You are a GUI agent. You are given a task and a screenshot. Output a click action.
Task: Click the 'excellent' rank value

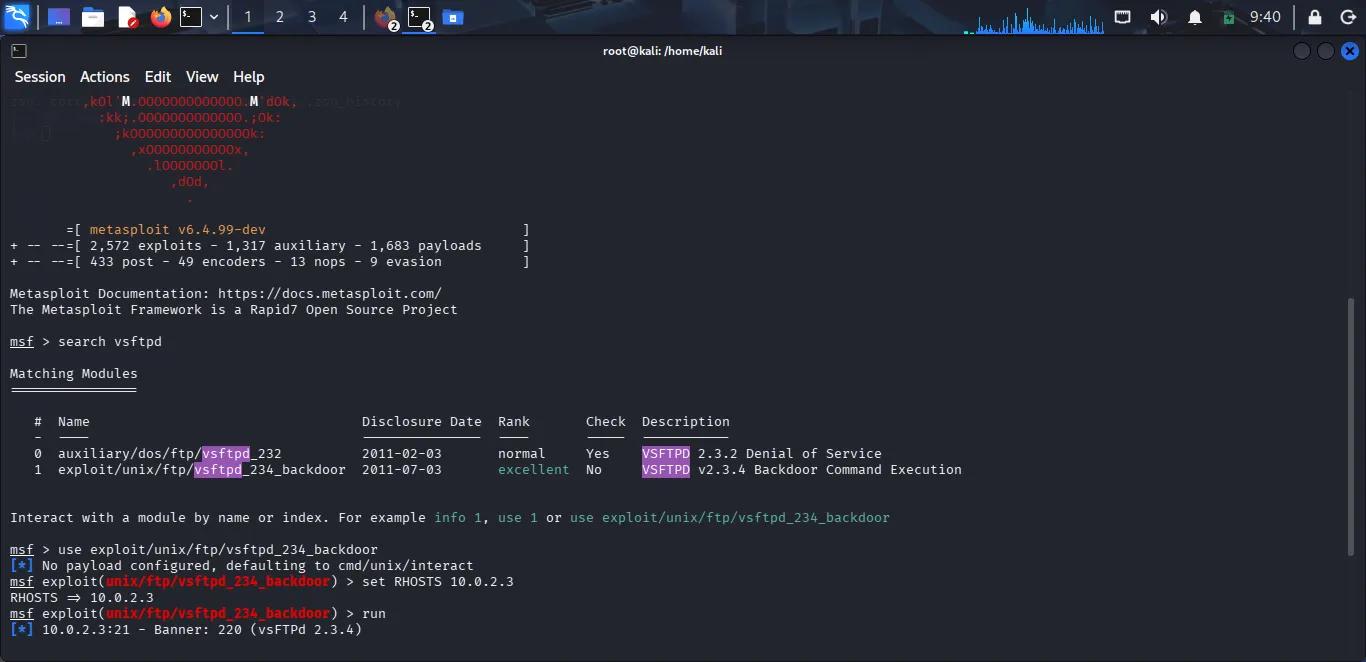pyautogui.click(x=534, y=470)
